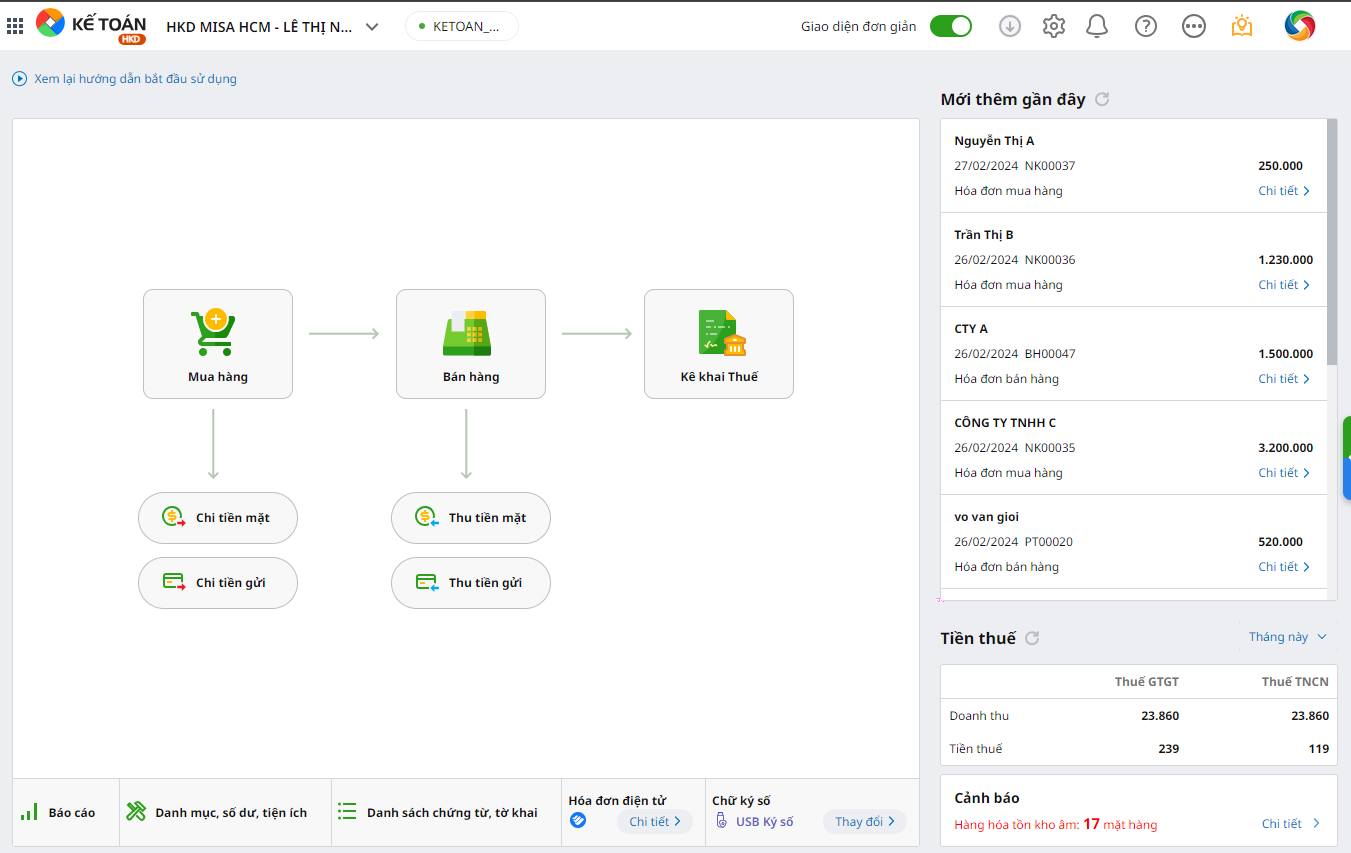Open Chi tiết for CÔNG TY TNHH C
The height and width of the screenshot is (853, 1351).
1284,473
